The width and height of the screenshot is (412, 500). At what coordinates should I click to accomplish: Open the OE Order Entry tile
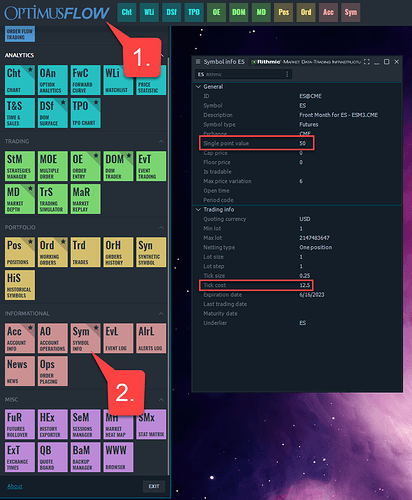coord(86,166)
